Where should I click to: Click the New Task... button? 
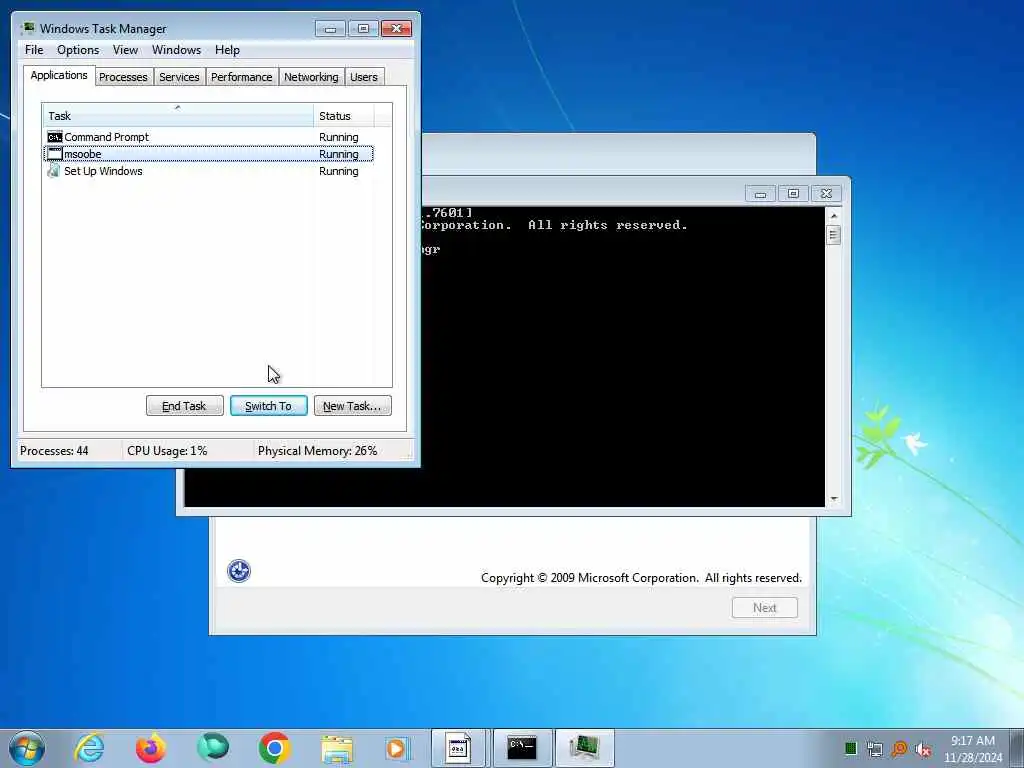click(x=353, y=406)
